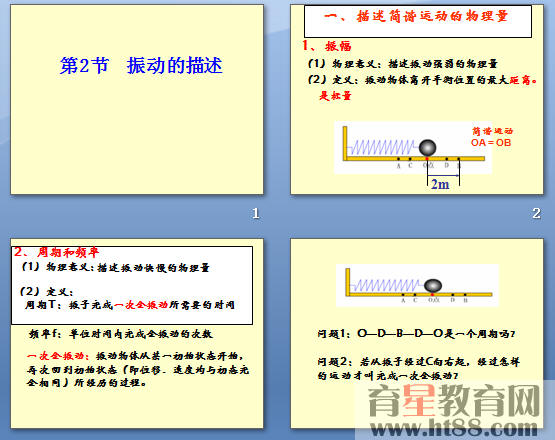Click slide number 2 label
Image resolution: width=555 pixels, height=440 pixels.
pyautogui.click(x=536, y=213)
